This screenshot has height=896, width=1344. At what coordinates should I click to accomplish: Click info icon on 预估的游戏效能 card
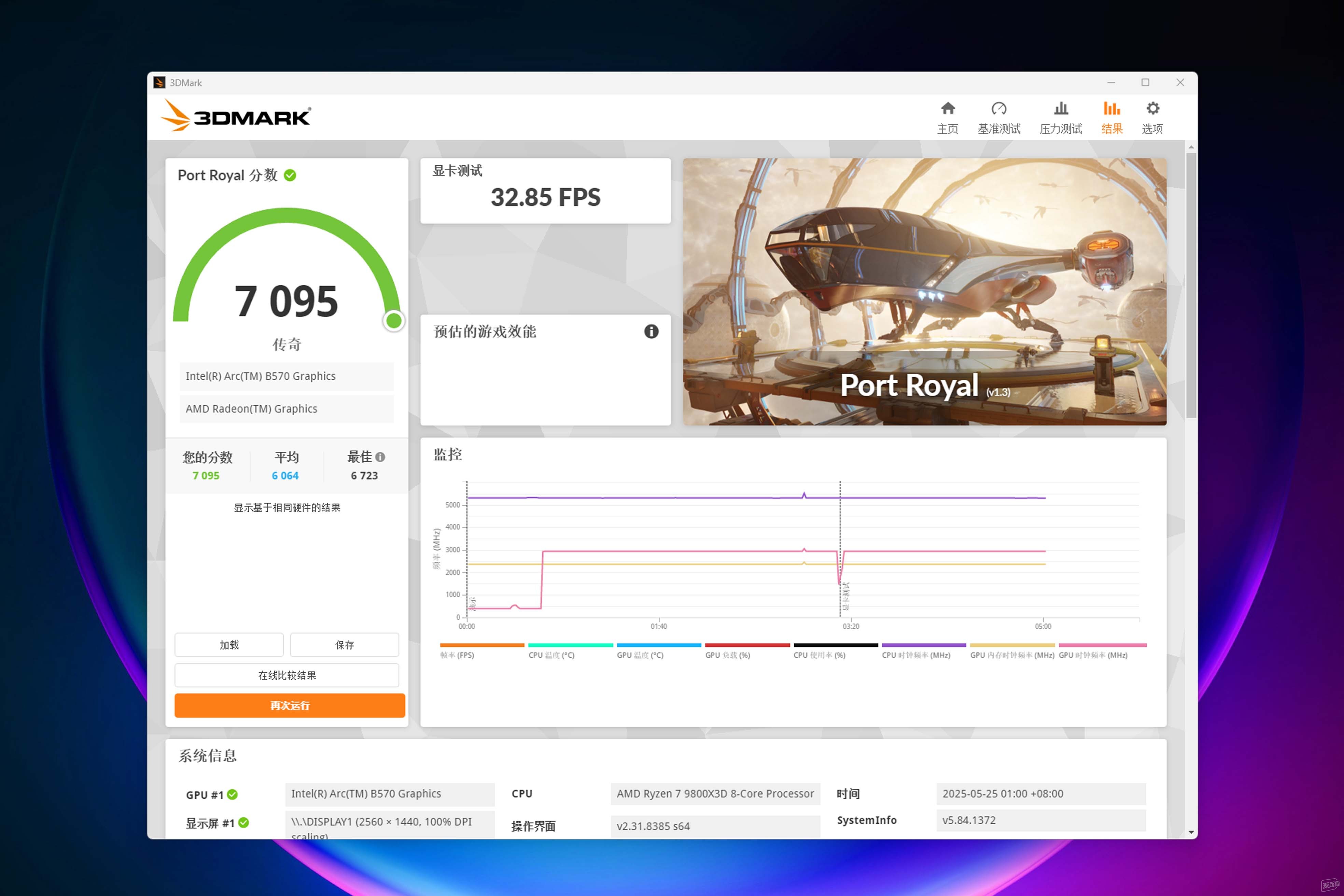click(651, 332)
